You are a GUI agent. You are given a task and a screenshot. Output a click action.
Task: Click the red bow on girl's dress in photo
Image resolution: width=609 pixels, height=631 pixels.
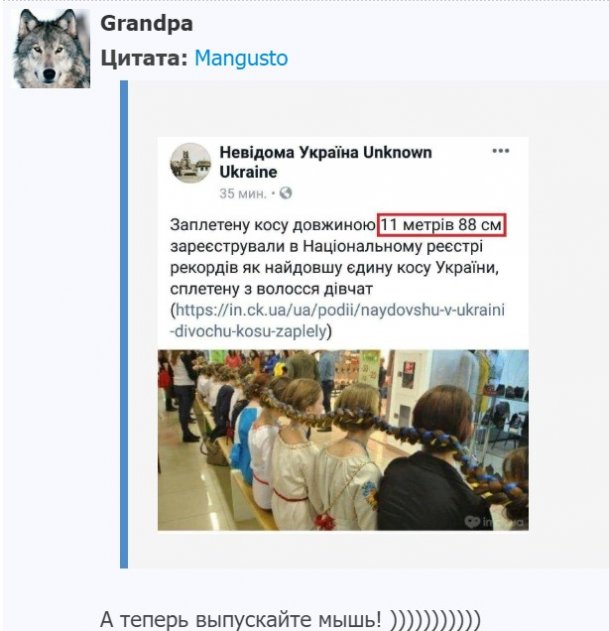tap(325, 521)
